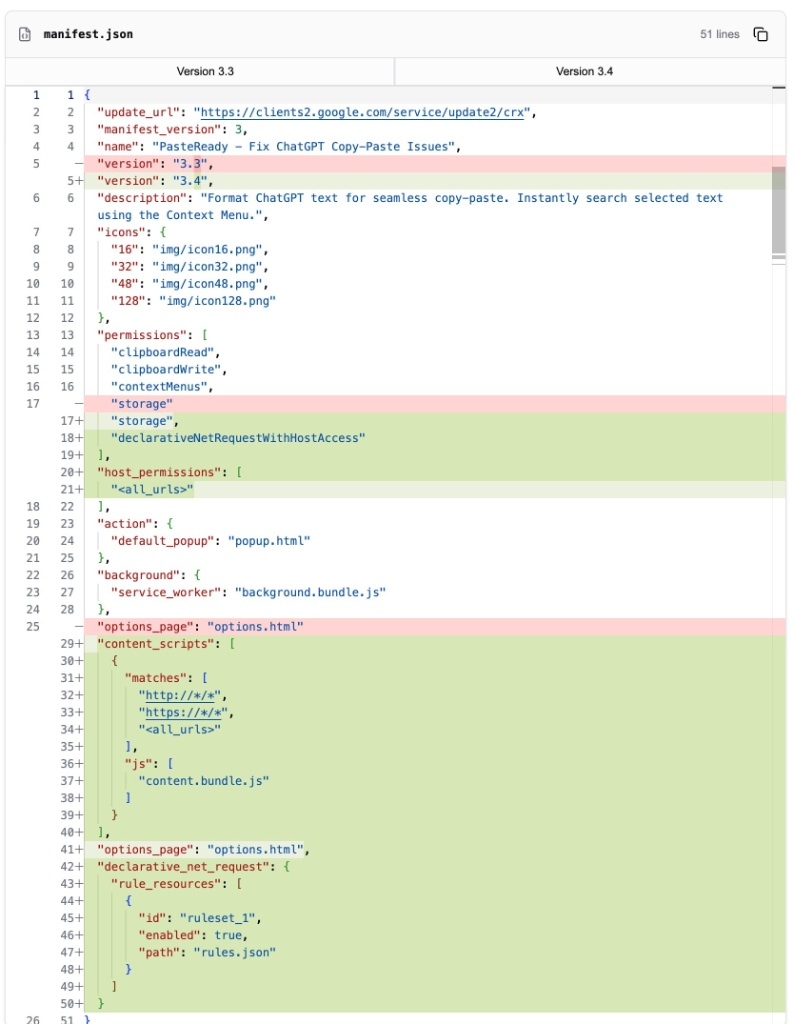Screen dimensions: 794x1024
Task: Click the manifest.json file icon
Action: click(x=24, y=33)
